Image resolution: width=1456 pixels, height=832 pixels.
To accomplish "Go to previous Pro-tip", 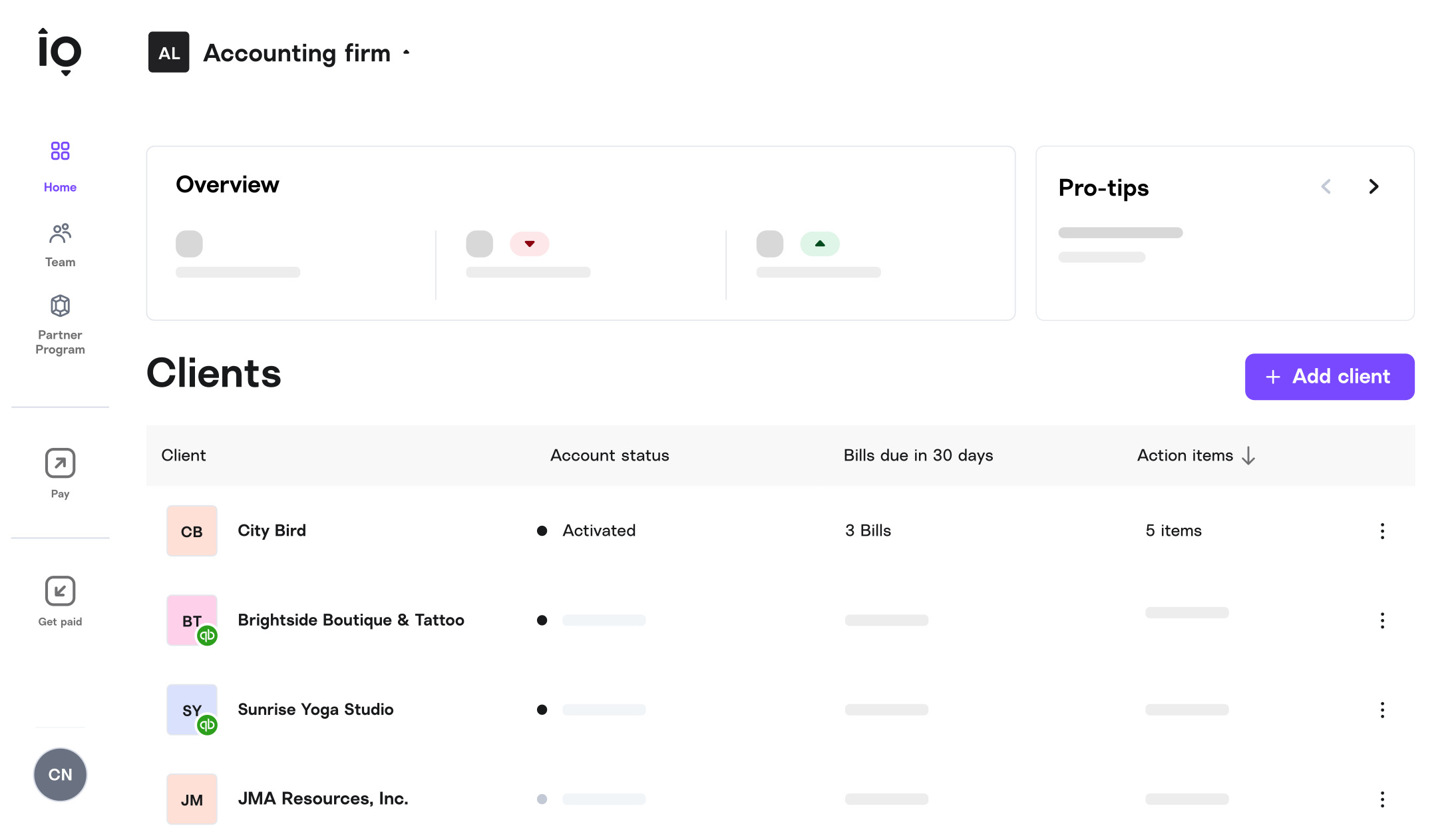I will coord(1326,187).
